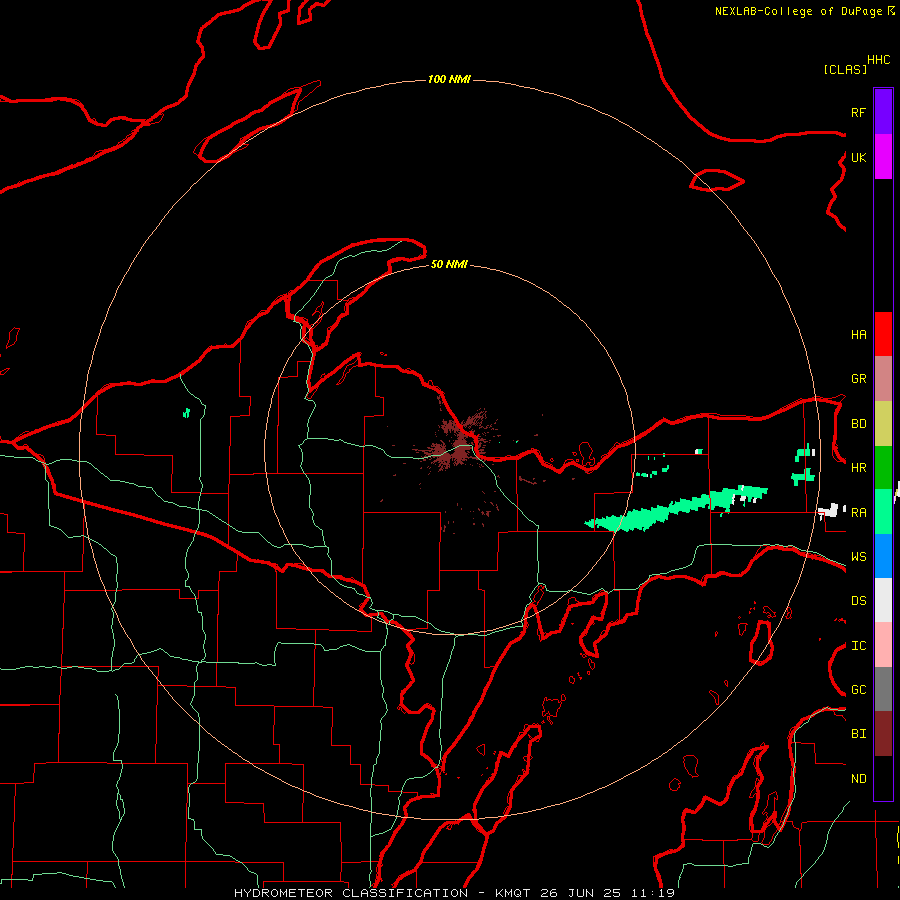900x900 pixels.
Task: Click the 100 NMI range ring label
Action: pos(449,79)
